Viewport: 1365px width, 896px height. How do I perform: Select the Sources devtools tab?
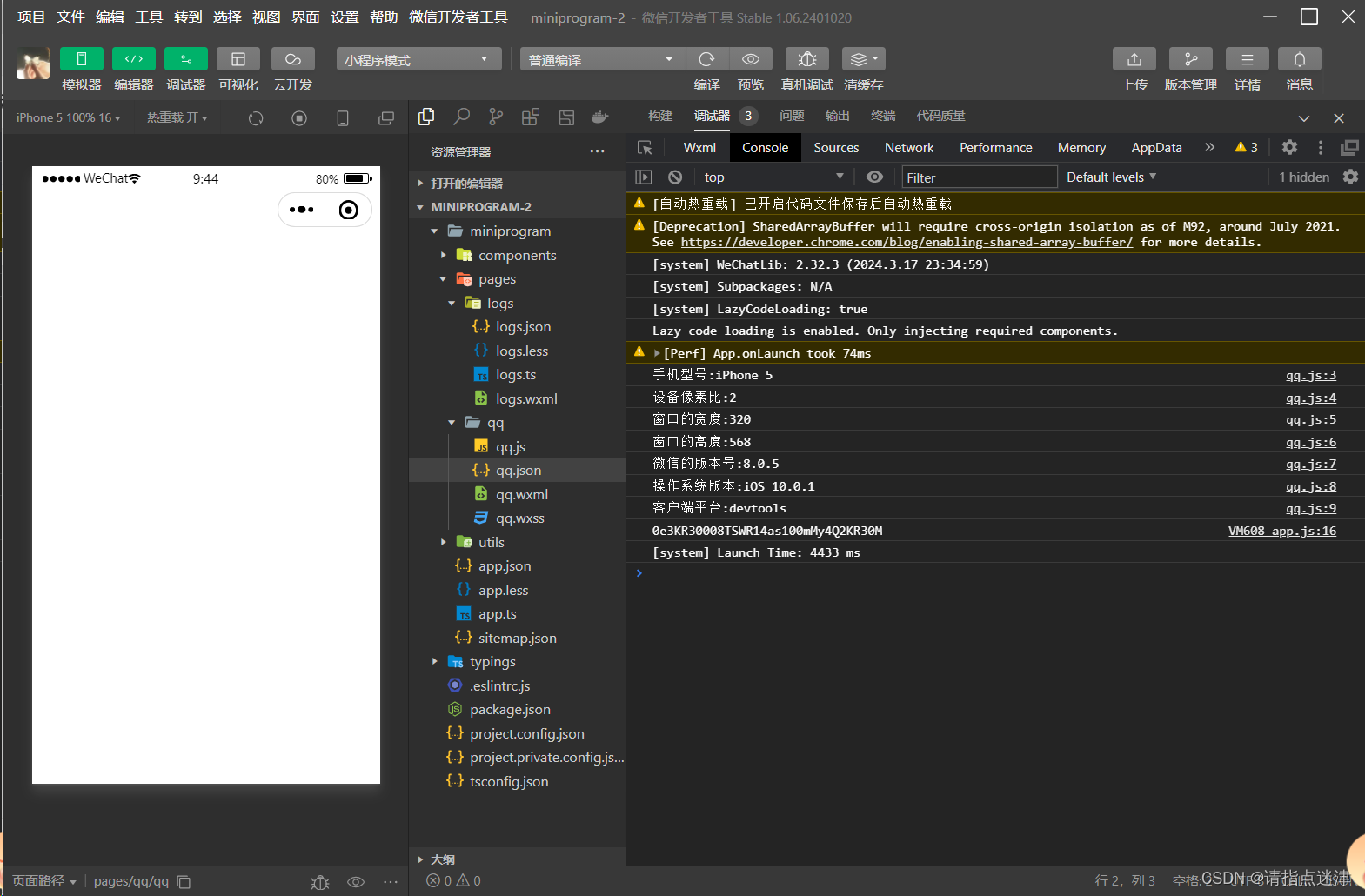click(x=836, y=148)
